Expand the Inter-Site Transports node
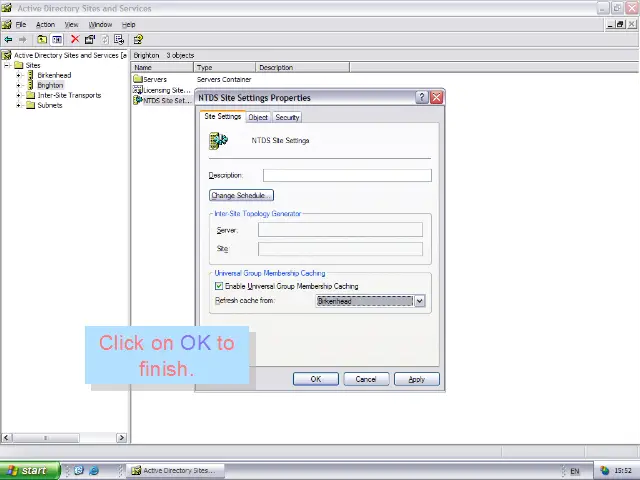Viewport: 640px width, 480px height. coord(18,95)
